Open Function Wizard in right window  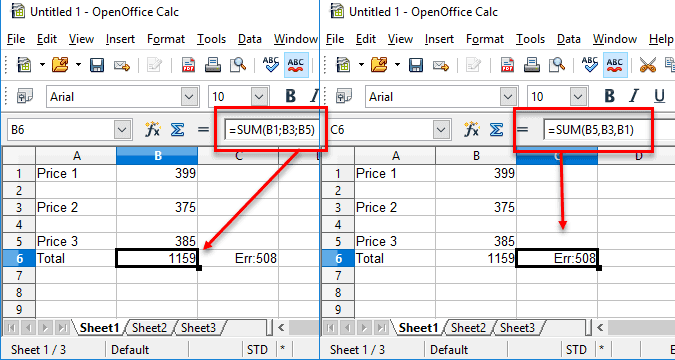[x=471, y=130]
